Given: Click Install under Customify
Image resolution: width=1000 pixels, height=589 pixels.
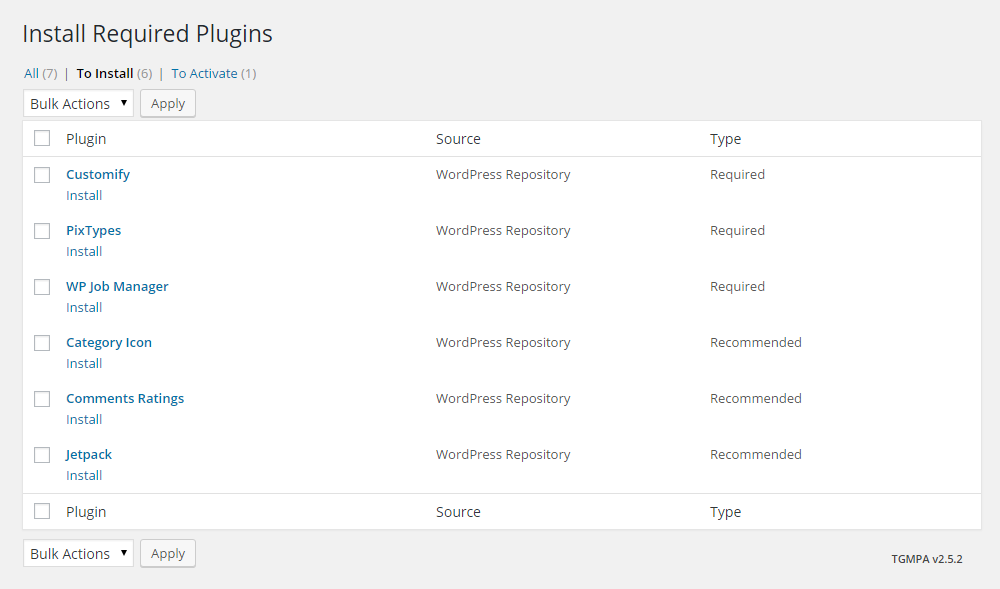Looking at the screenshot, I should [x=84, y=196].
